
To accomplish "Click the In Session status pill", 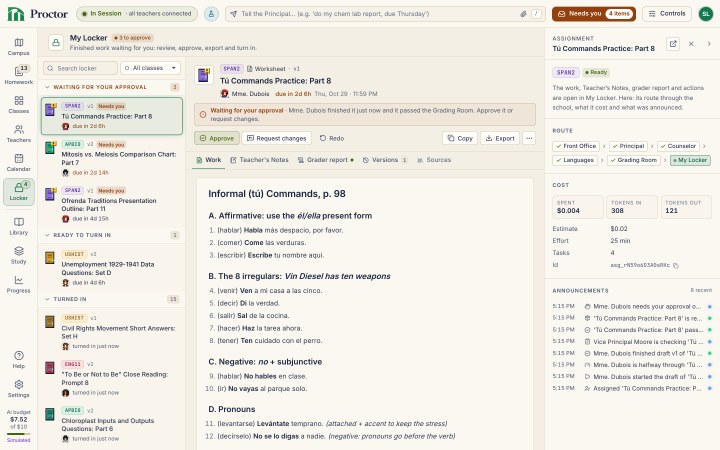I will (x=137, y=14).
